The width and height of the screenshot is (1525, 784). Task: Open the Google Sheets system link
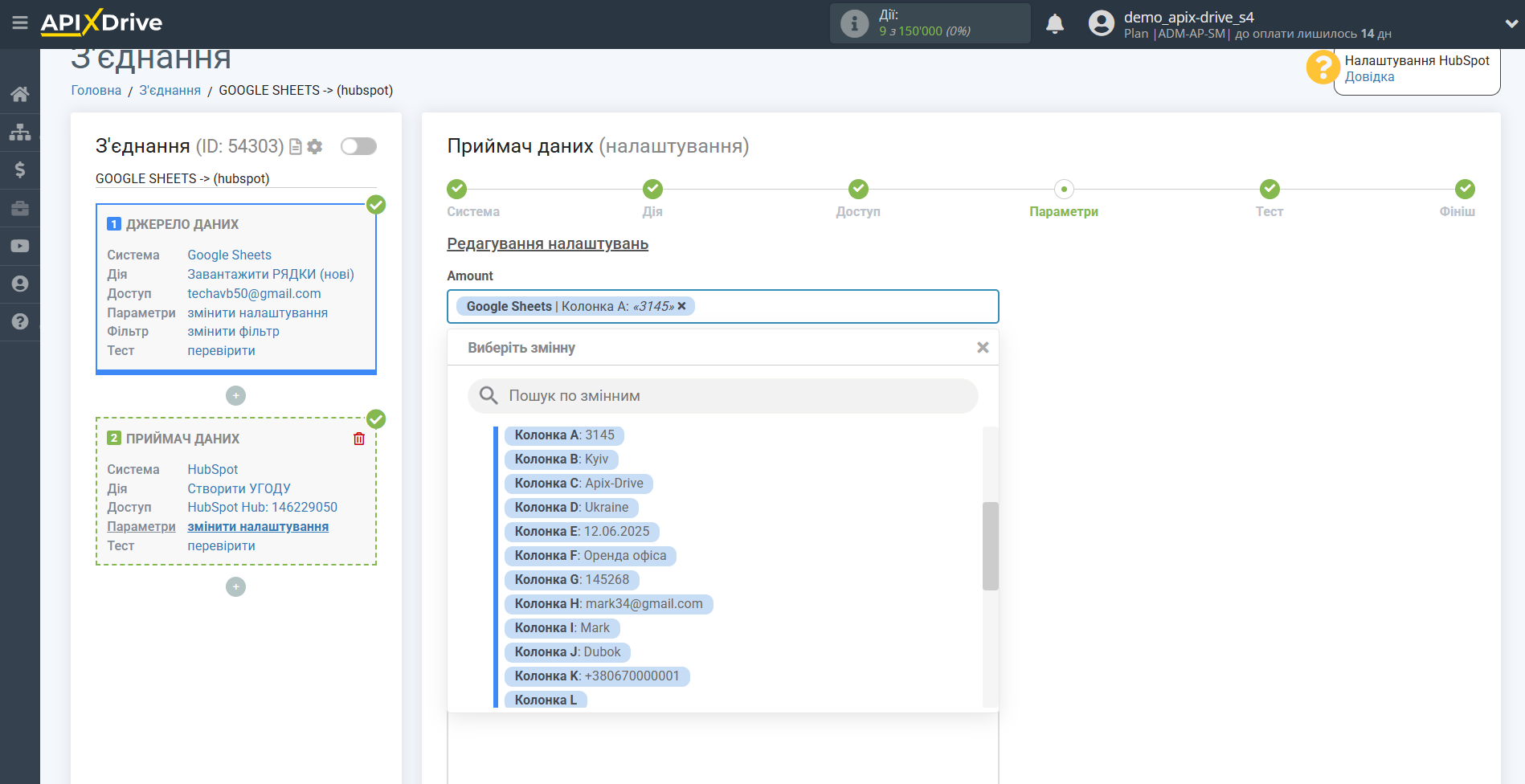click(x=230, y=255)
